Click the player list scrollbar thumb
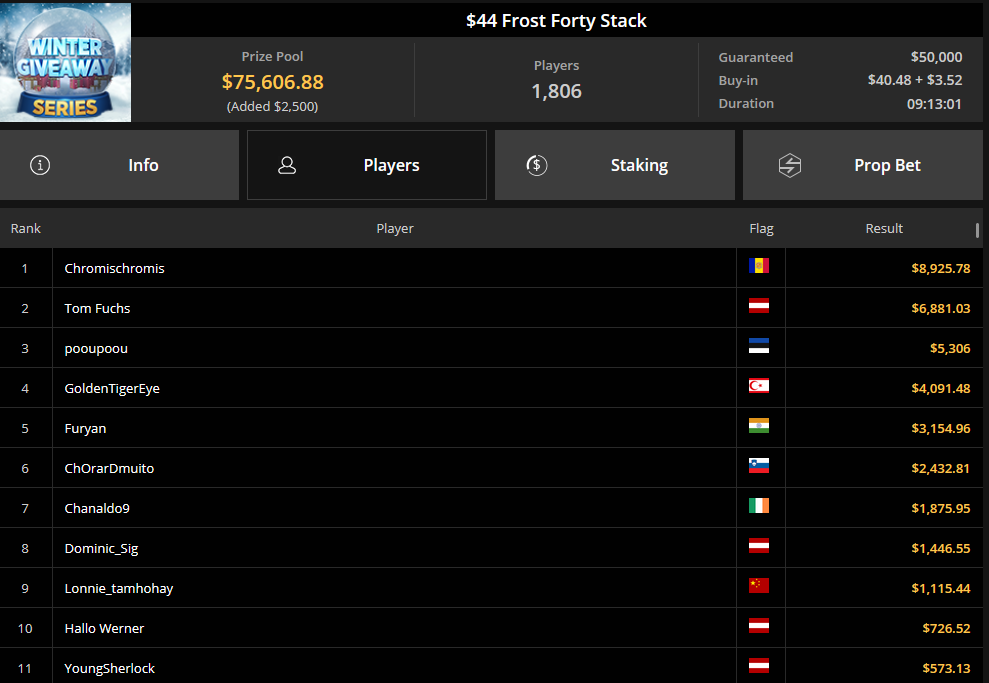Viewport: 989px width, 683px height. tap(977, 230)
